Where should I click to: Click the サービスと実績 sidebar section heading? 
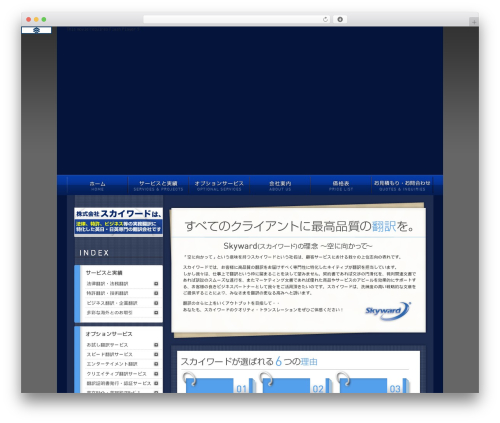pyautogui.click(x=104, y=273)
